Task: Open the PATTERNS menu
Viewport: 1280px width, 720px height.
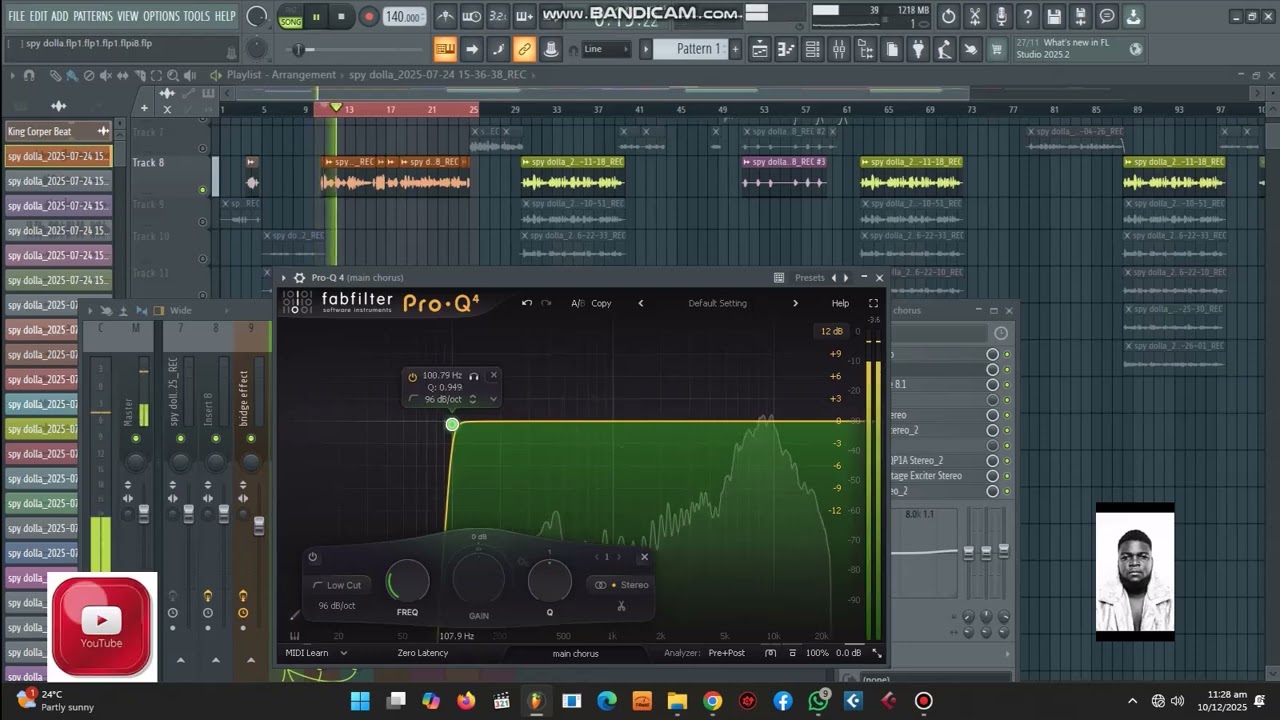Action: coord(93,16)
